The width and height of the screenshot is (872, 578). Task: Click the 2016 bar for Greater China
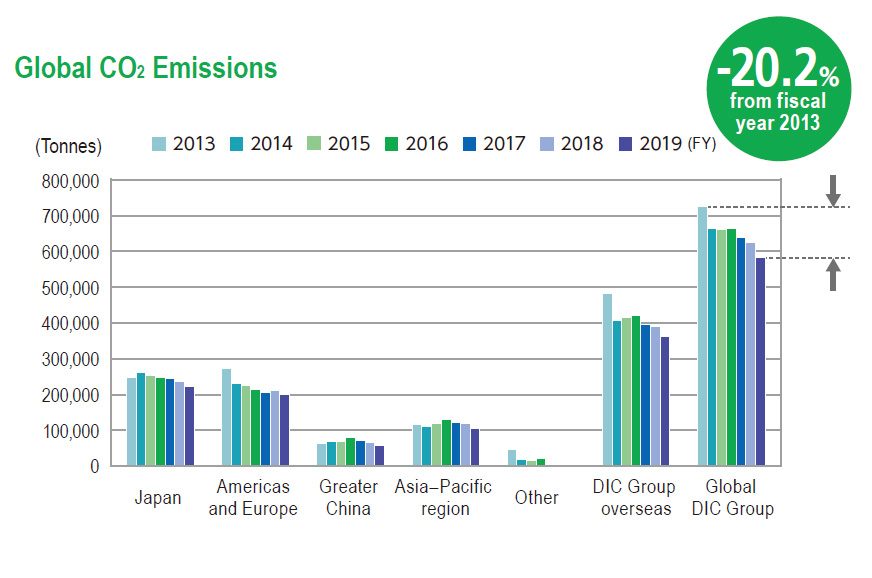pyautogui.click(x=350, y=452)
